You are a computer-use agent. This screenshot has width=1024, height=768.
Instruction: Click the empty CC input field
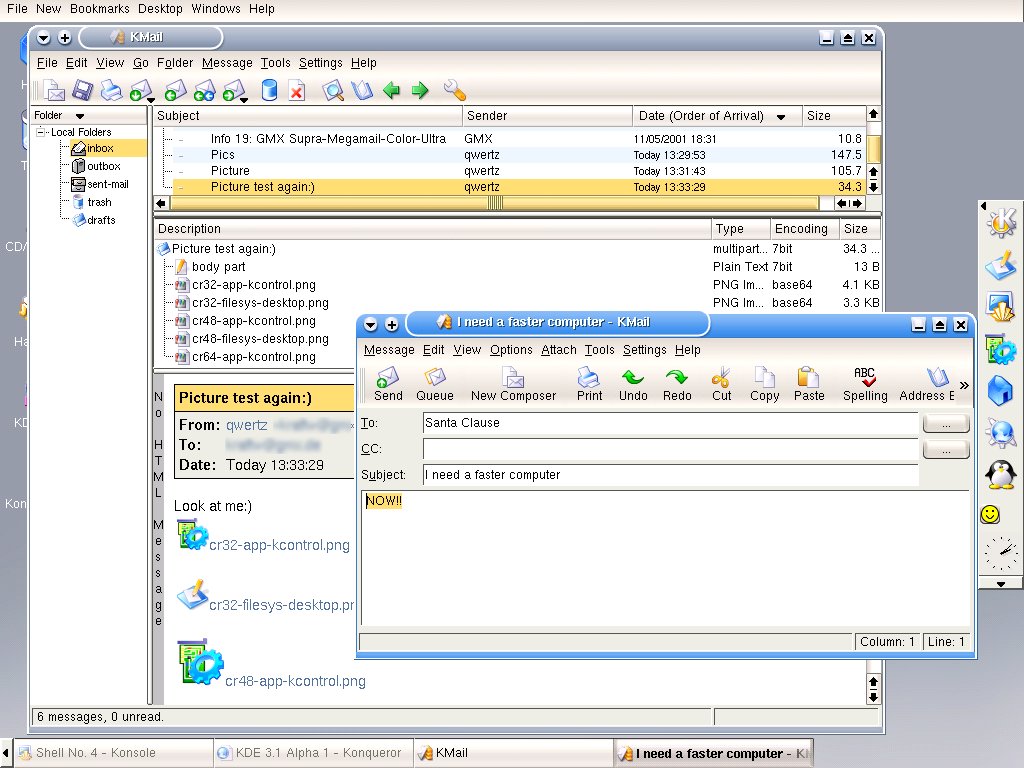point(670,449)
